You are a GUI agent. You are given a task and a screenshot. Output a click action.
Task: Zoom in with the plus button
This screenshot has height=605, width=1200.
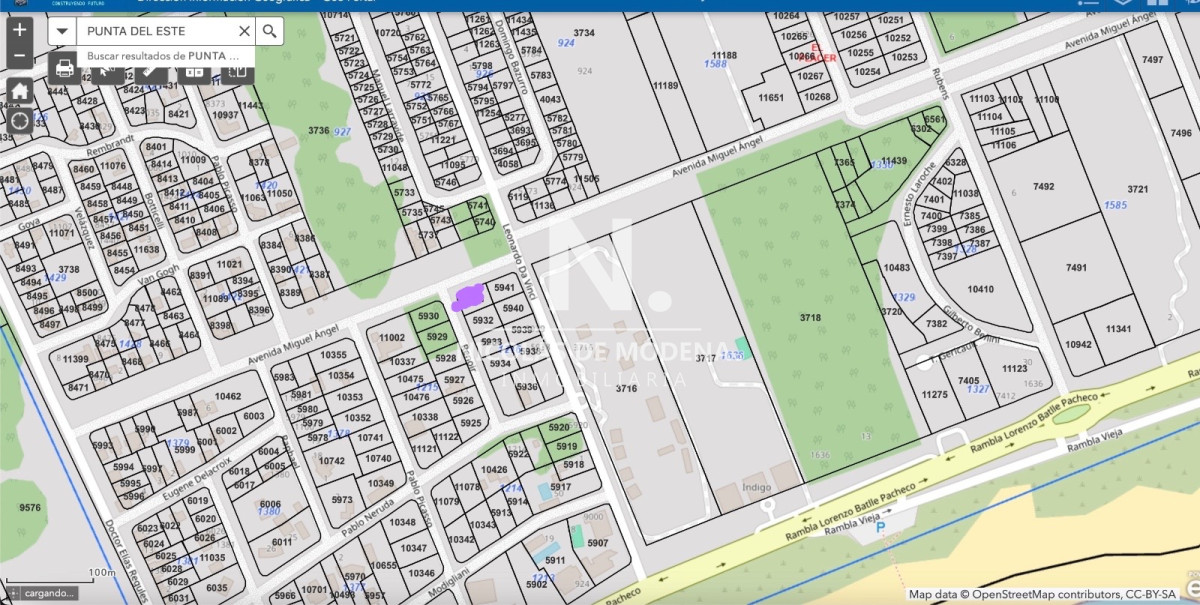click(x=19, y=30)
